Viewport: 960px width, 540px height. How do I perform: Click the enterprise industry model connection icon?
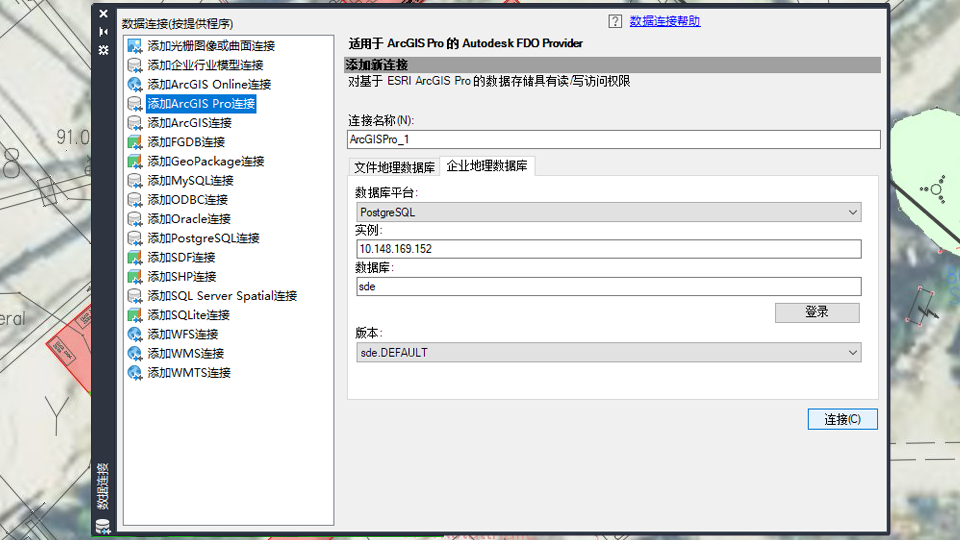pos(135,65)
